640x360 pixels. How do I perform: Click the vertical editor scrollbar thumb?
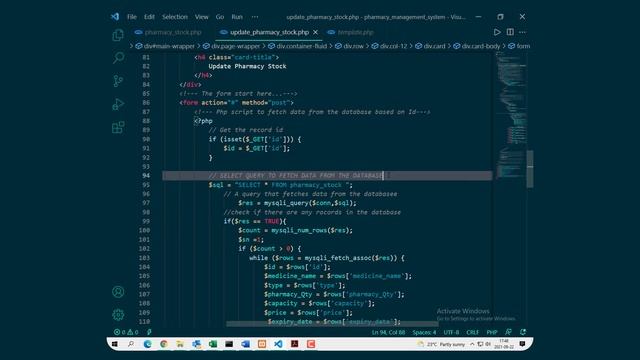pos(530,169)
